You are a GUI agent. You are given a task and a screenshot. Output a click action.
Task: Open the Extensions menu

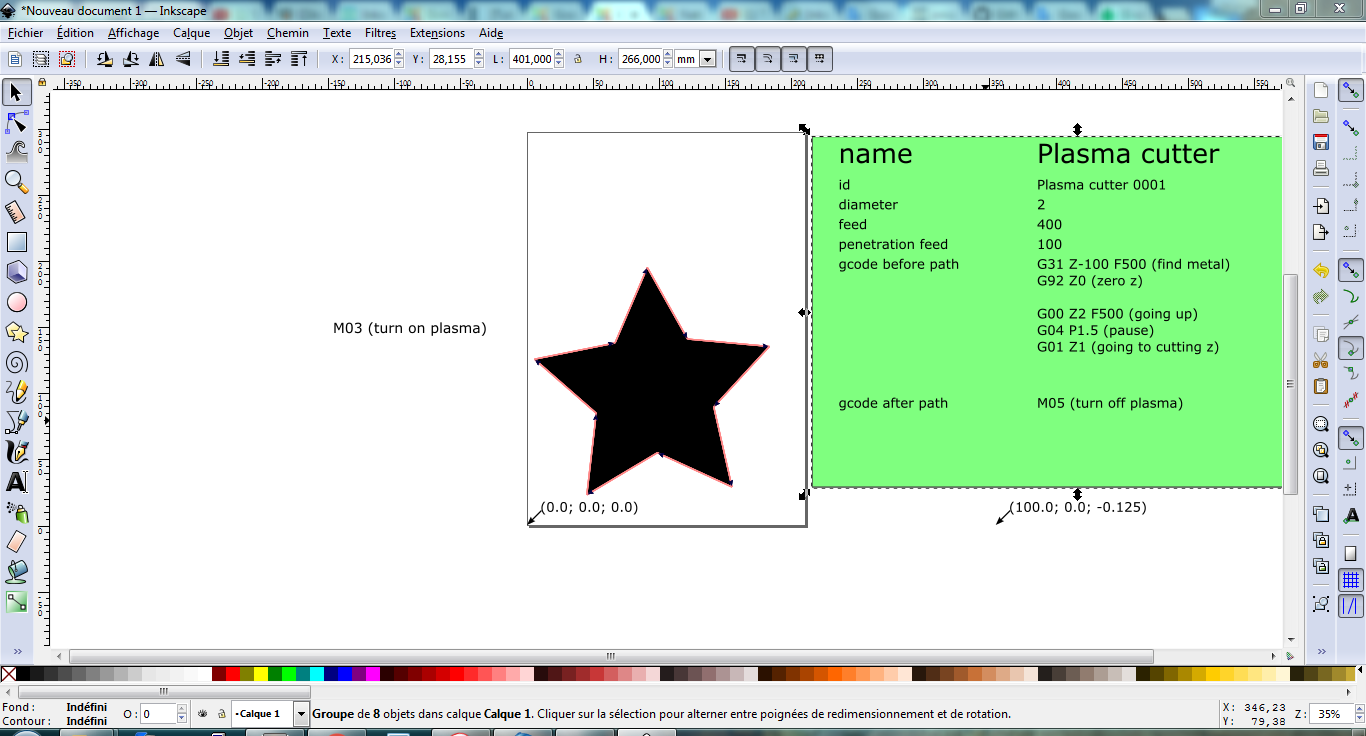click(x=437, y=33)
